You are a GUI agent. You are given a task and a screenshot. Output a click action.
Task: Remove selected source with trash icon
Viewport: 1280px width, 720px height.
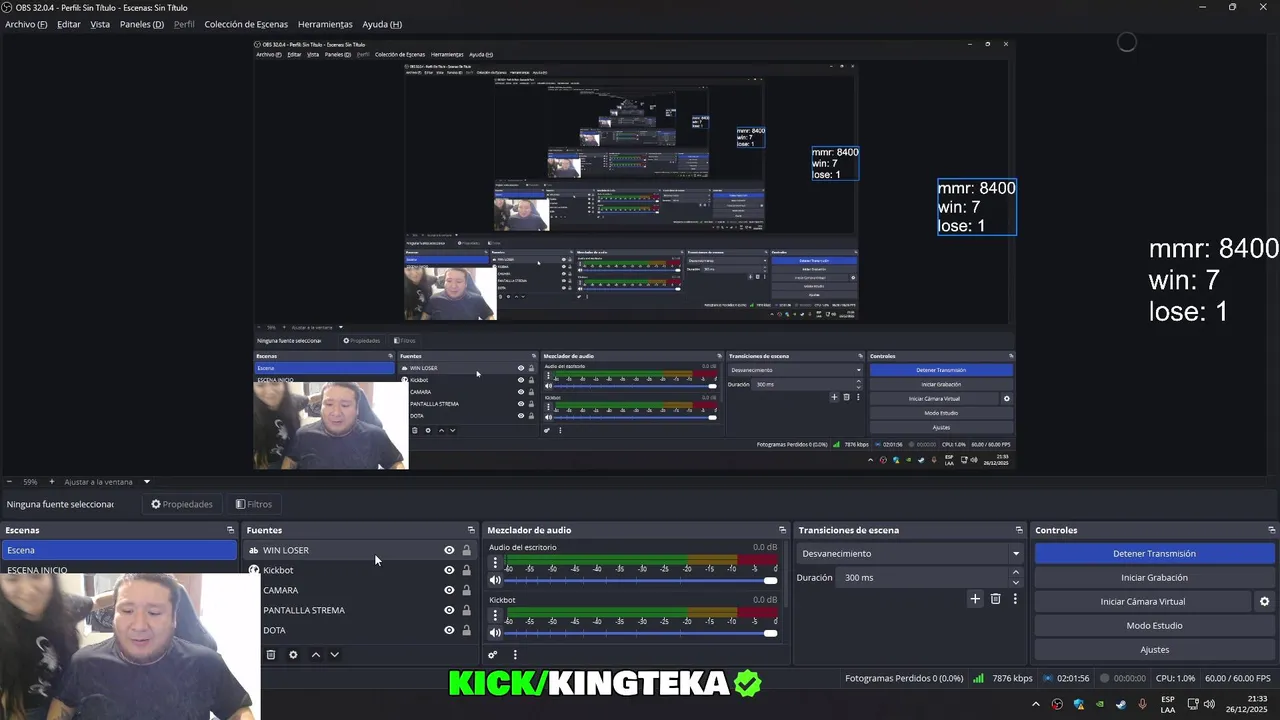point(270,655)
